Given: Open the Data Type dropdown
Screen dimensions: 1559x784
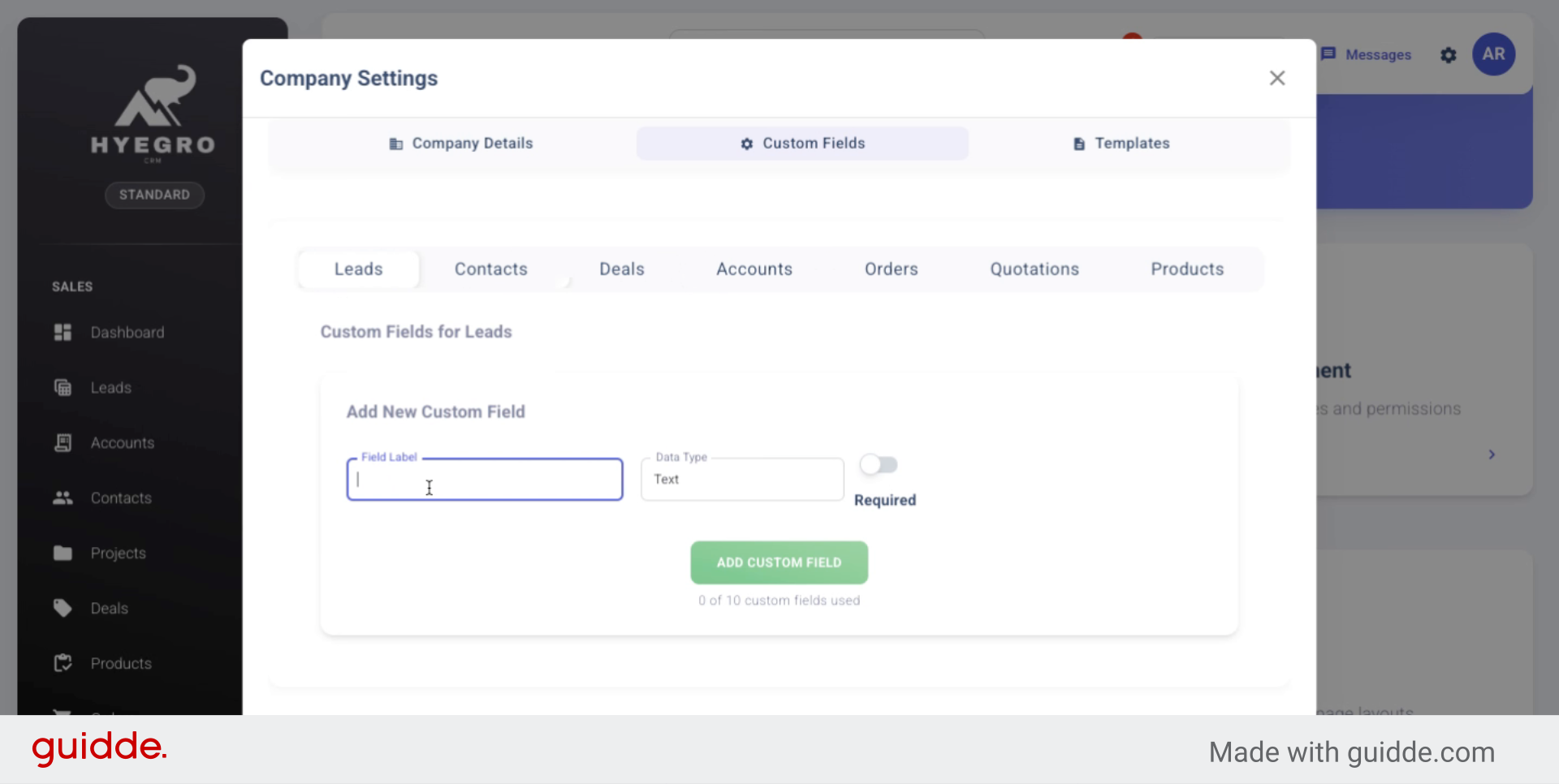Looking at the screenshot, I should (x=742, y=480).
